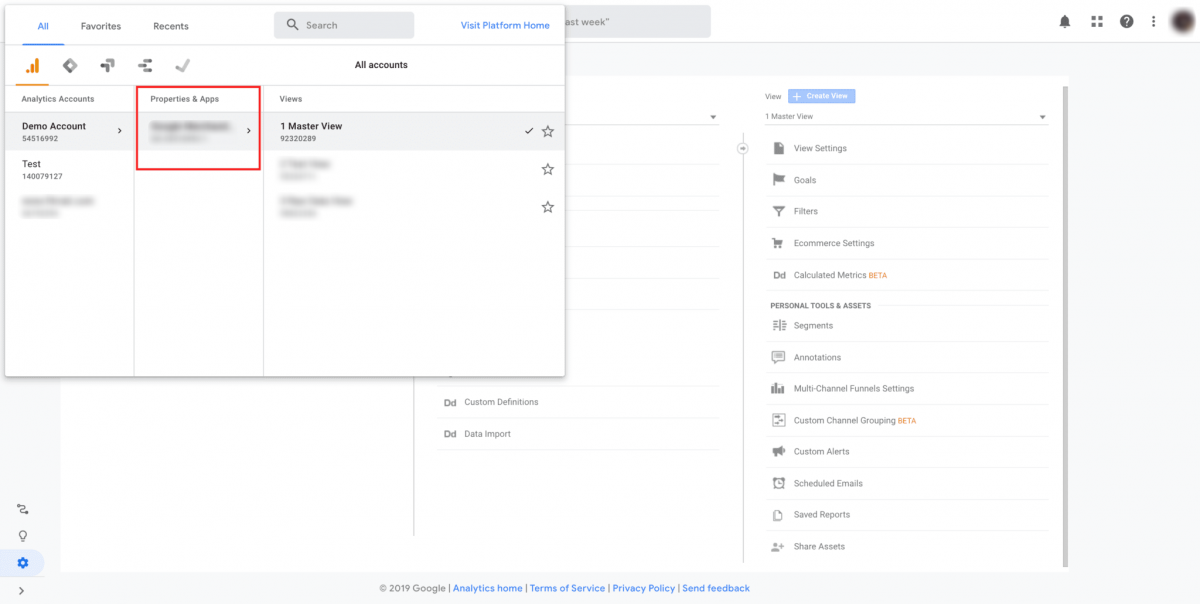Open Ecommerce Settings cart icon
The height and width of the screenshot is (604, 1200).
click(778, 243)
